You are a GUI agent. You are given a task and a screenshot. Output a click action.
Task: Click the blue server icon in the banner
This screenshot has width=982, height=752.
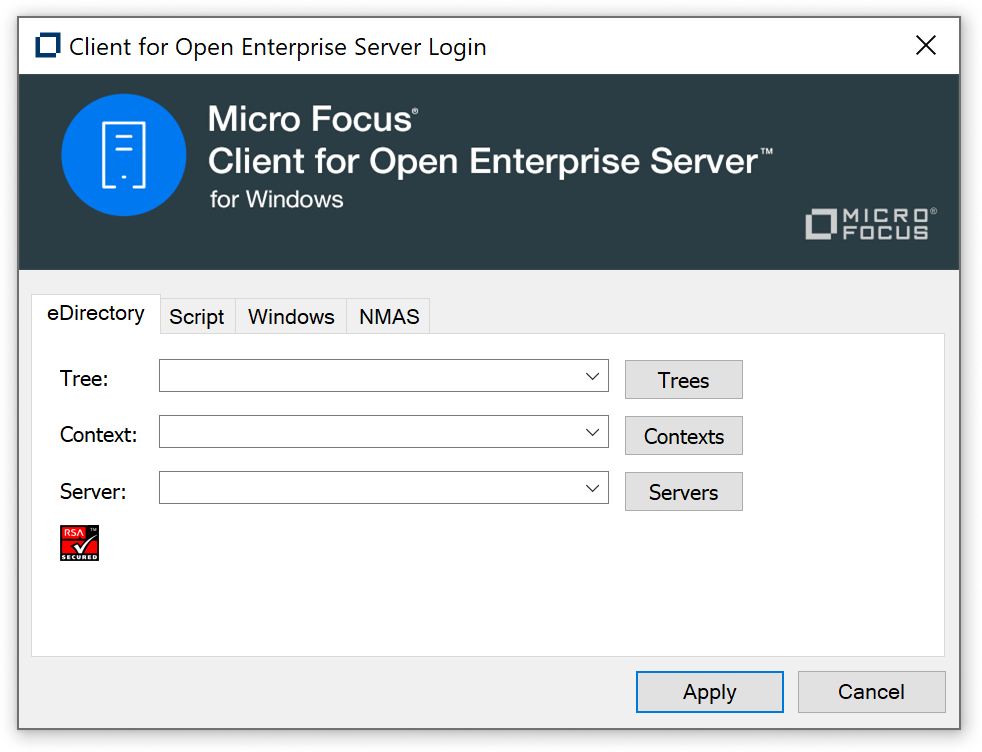(x=124, y=155)
